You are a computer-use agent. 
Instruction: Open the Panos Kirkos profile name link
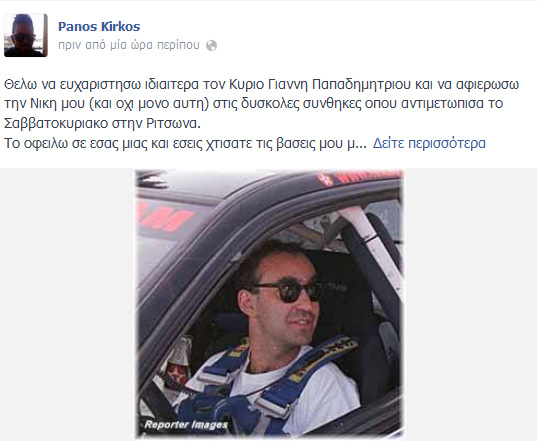point(99,26)
